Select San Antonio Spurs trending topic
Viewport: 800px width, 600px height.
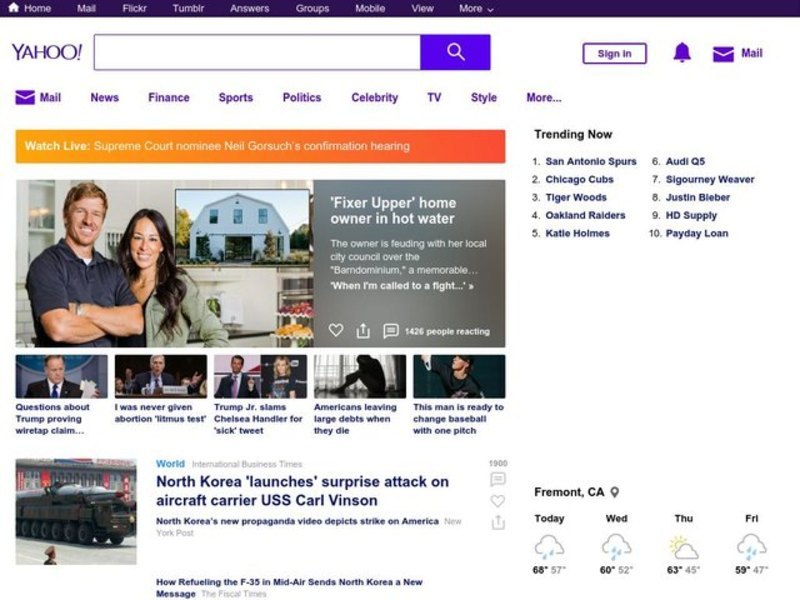pyautogui.click(x=590, y=161)
